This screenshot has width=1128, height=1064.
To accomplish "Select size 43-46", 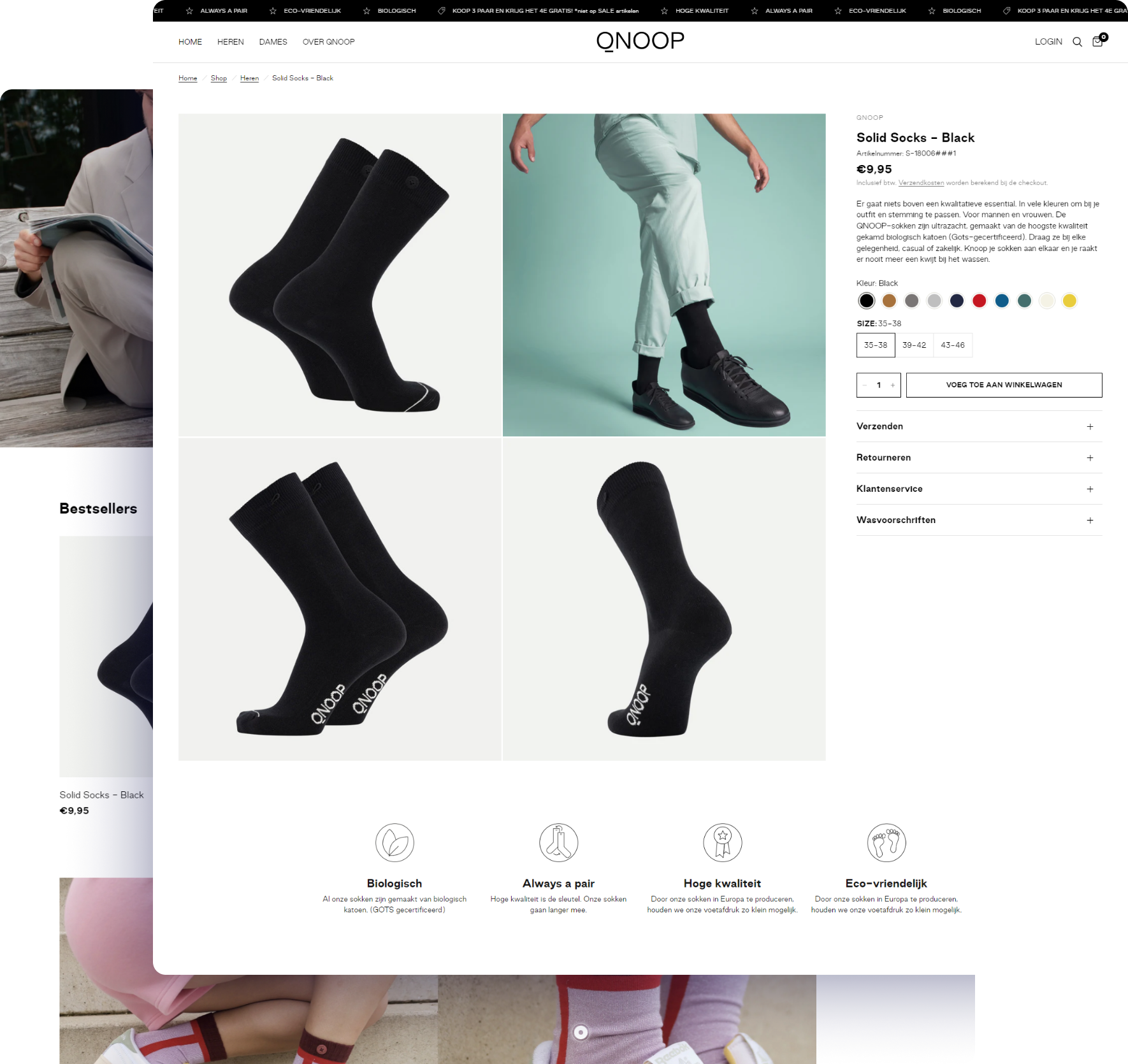I will (953, 345).
